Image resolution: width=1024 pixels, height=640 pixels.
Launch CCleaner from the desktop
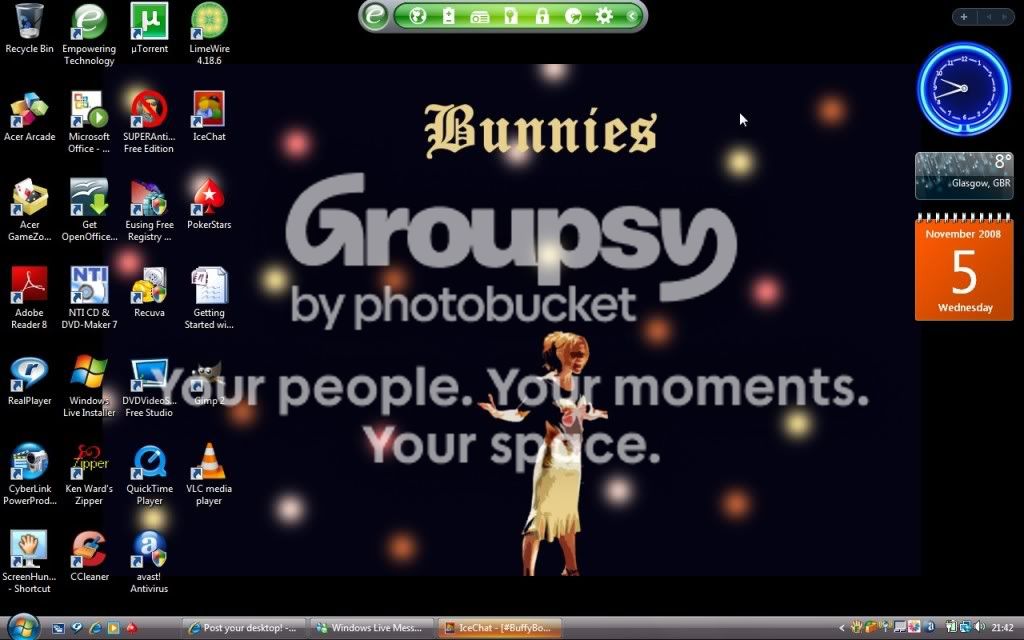point(89,557)
